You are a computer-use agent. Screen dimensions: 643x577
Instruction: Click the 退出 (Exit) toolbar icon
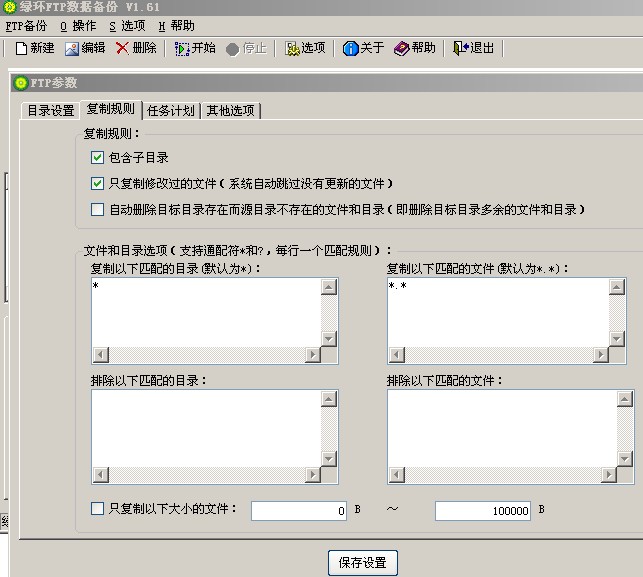pyautogui.click(x=460, y=48)
